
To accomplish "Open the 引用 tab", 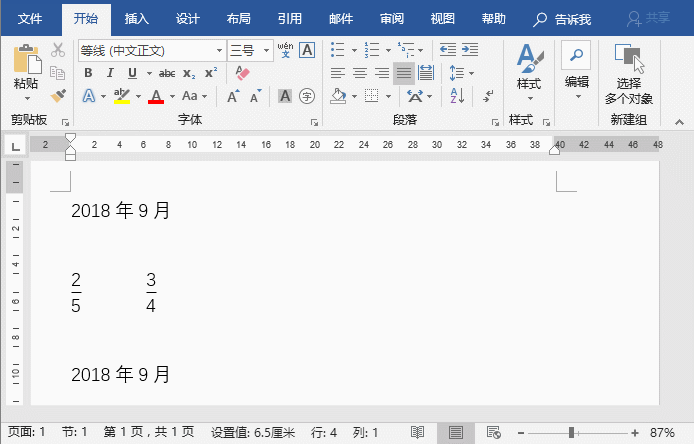I will pos(289,19).
